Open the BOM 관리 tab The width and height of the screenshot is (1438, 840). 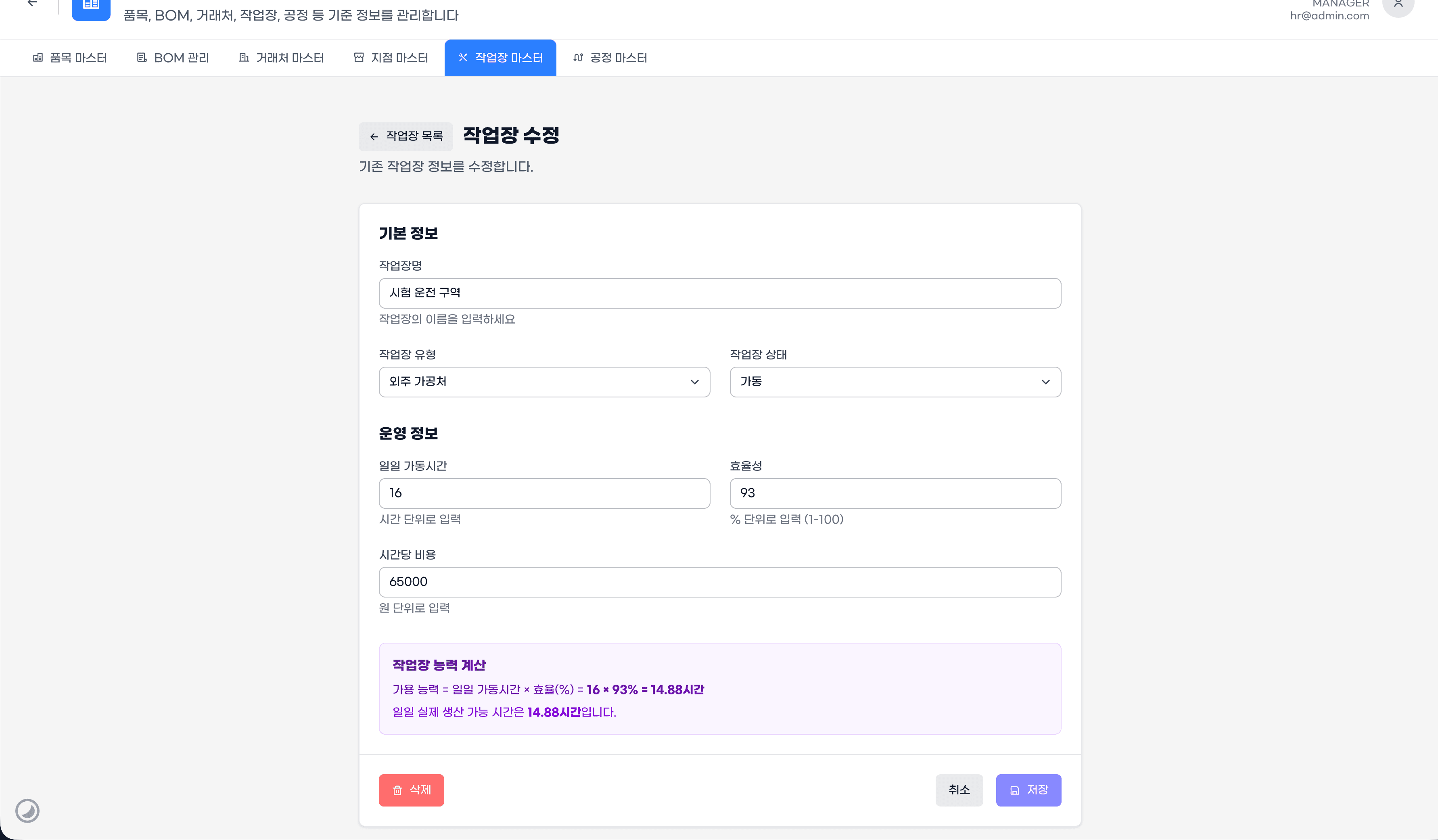point(173,58)
